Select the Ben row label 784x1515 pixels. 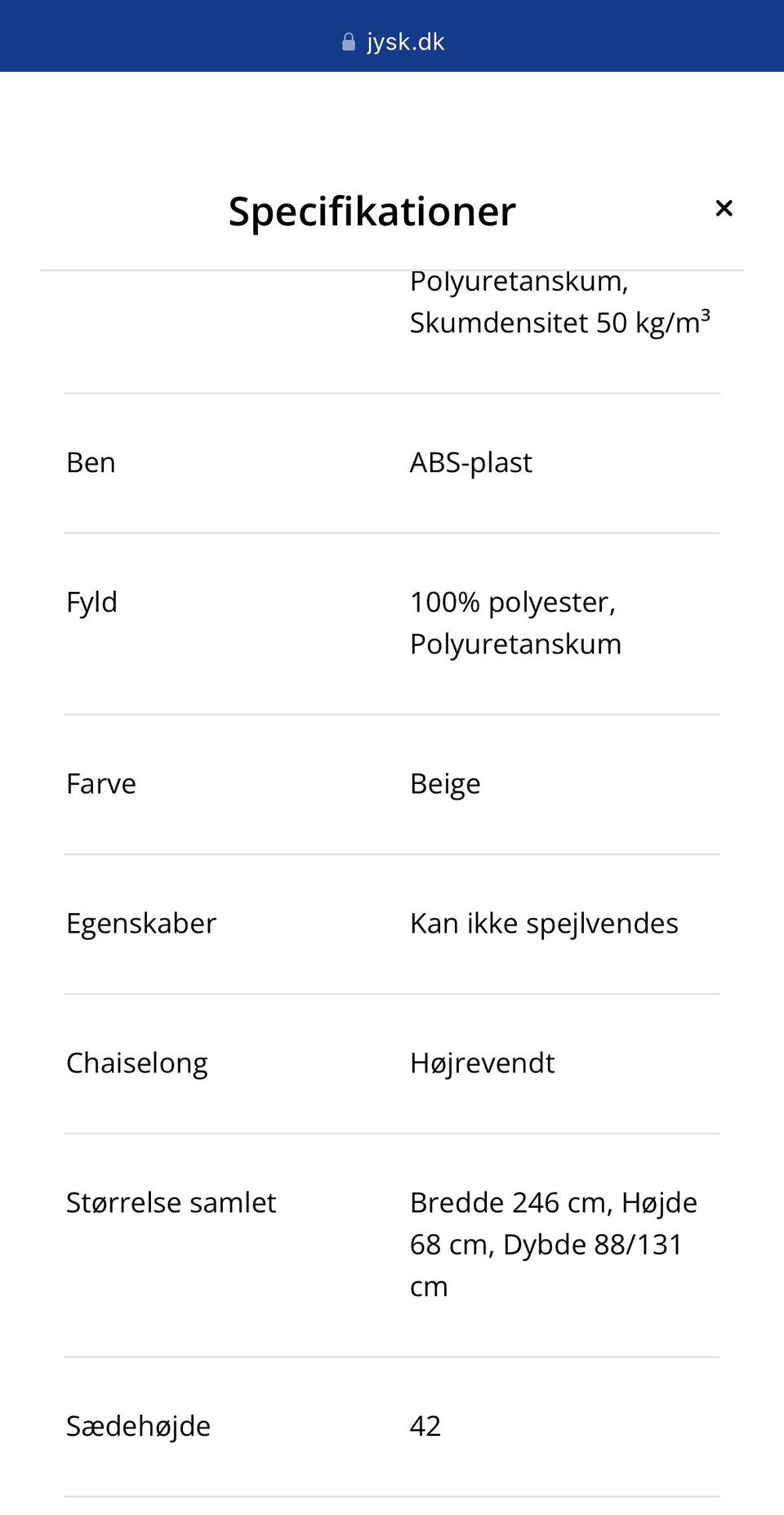tap(91, 462)
